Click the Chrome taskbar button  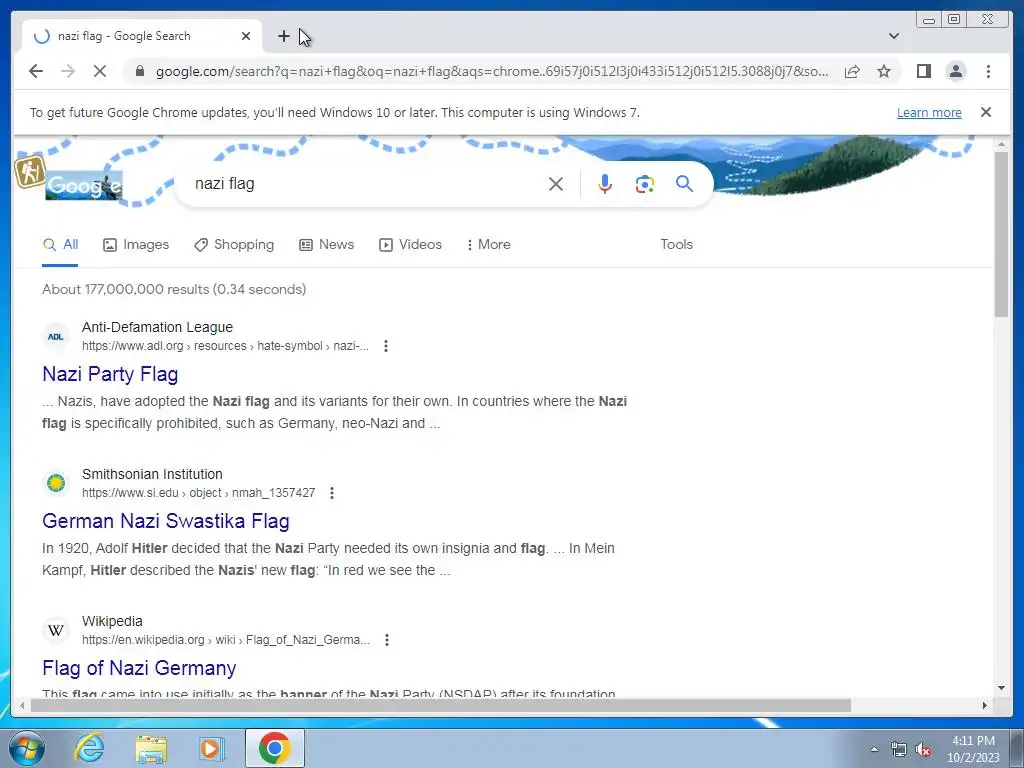coord(274,748)
